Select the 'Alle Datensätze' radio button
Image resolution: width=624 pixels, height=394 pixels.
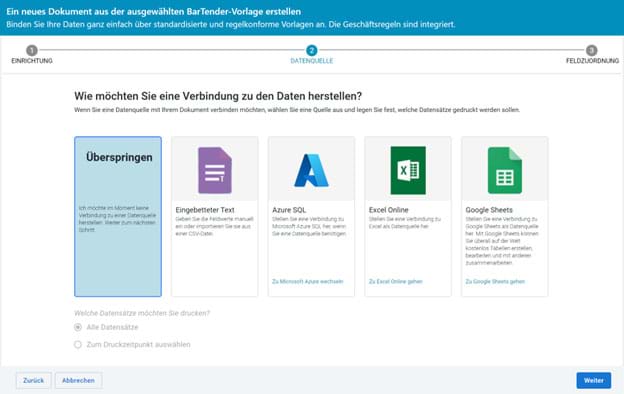point(78,327)
